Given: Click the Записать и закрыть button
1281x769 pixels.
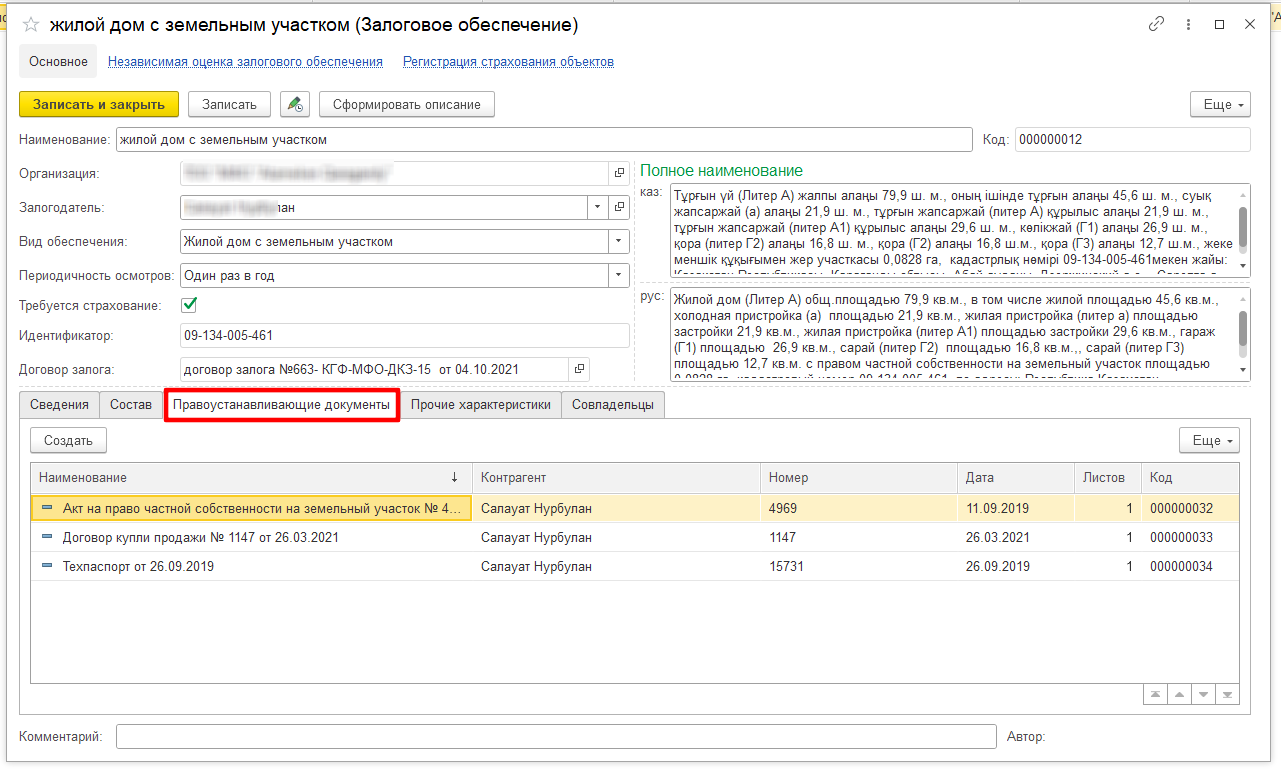Looking at the screenshot, I should pyautogui.click(x=99, y=104).
